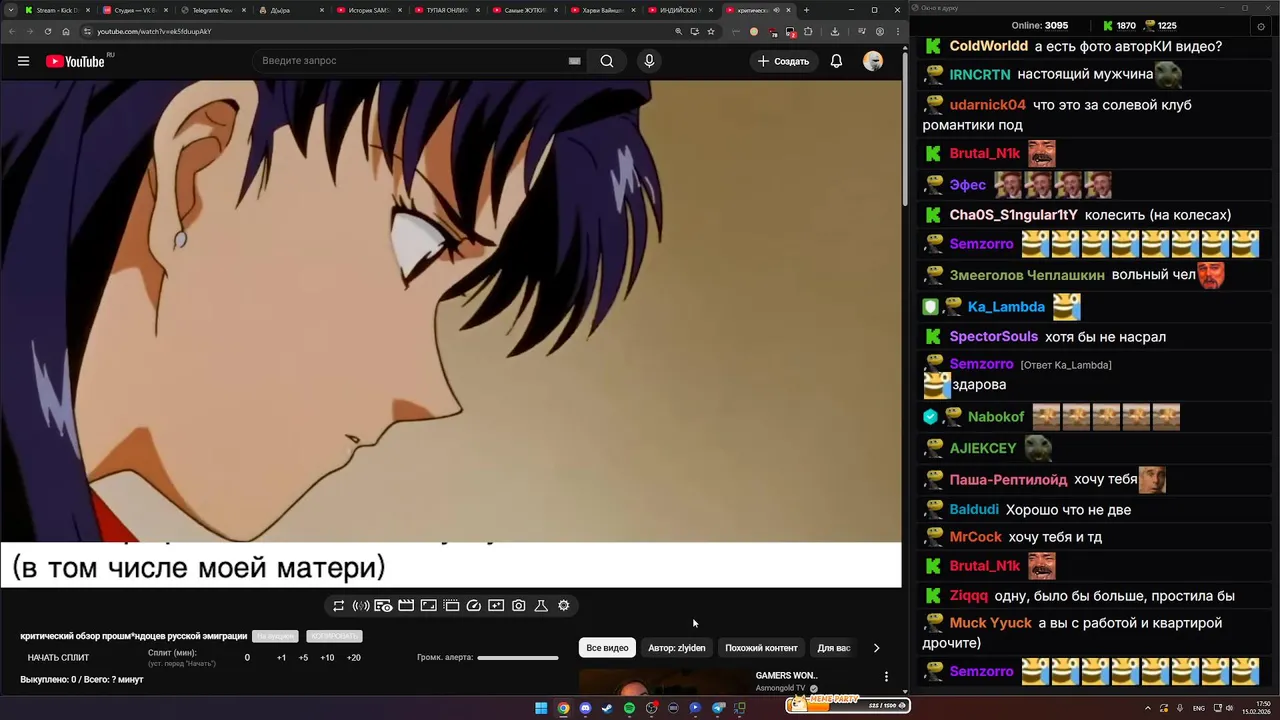Switch to the ТУПАЯ ОНЛАЙН browser tab

446,10
